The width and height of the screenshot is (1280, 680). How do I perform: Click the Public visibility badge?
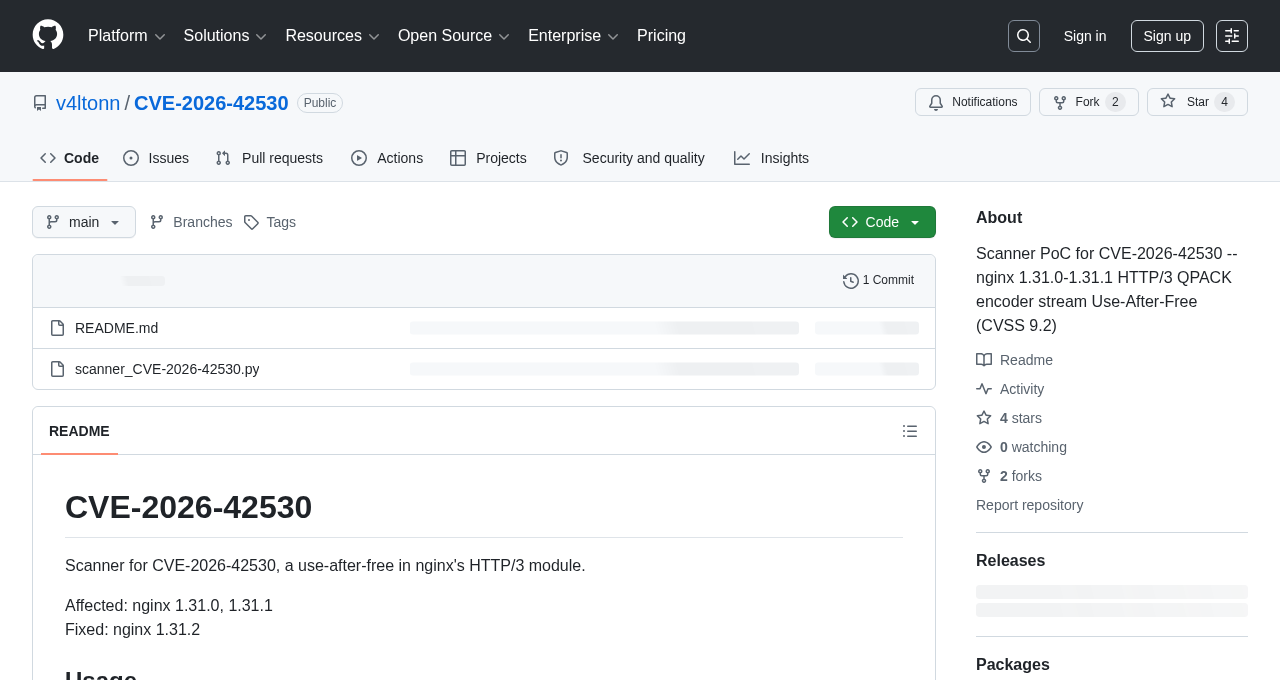coord(320,103)
